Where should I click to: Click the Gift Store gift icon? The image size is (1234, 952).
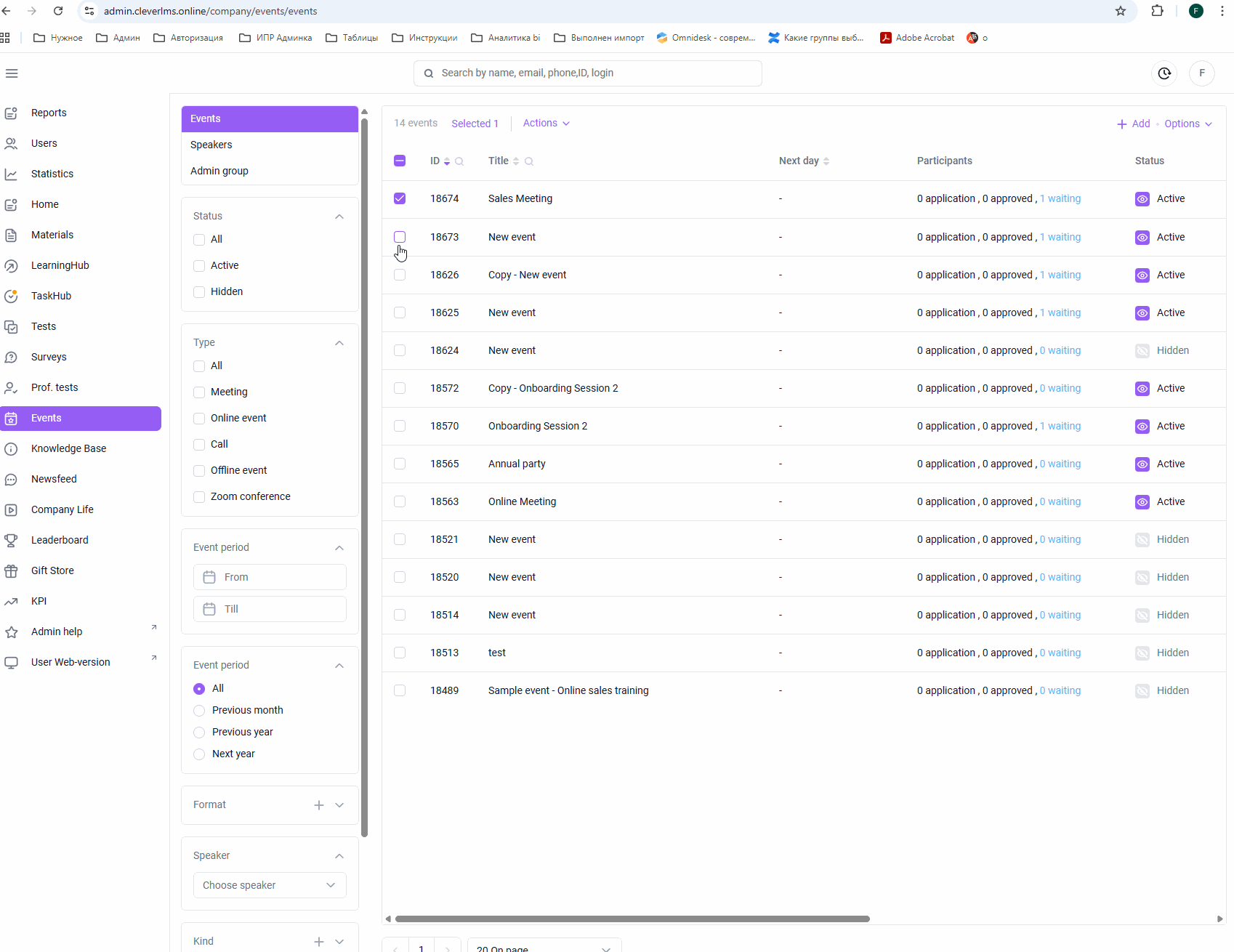(11, 570)
